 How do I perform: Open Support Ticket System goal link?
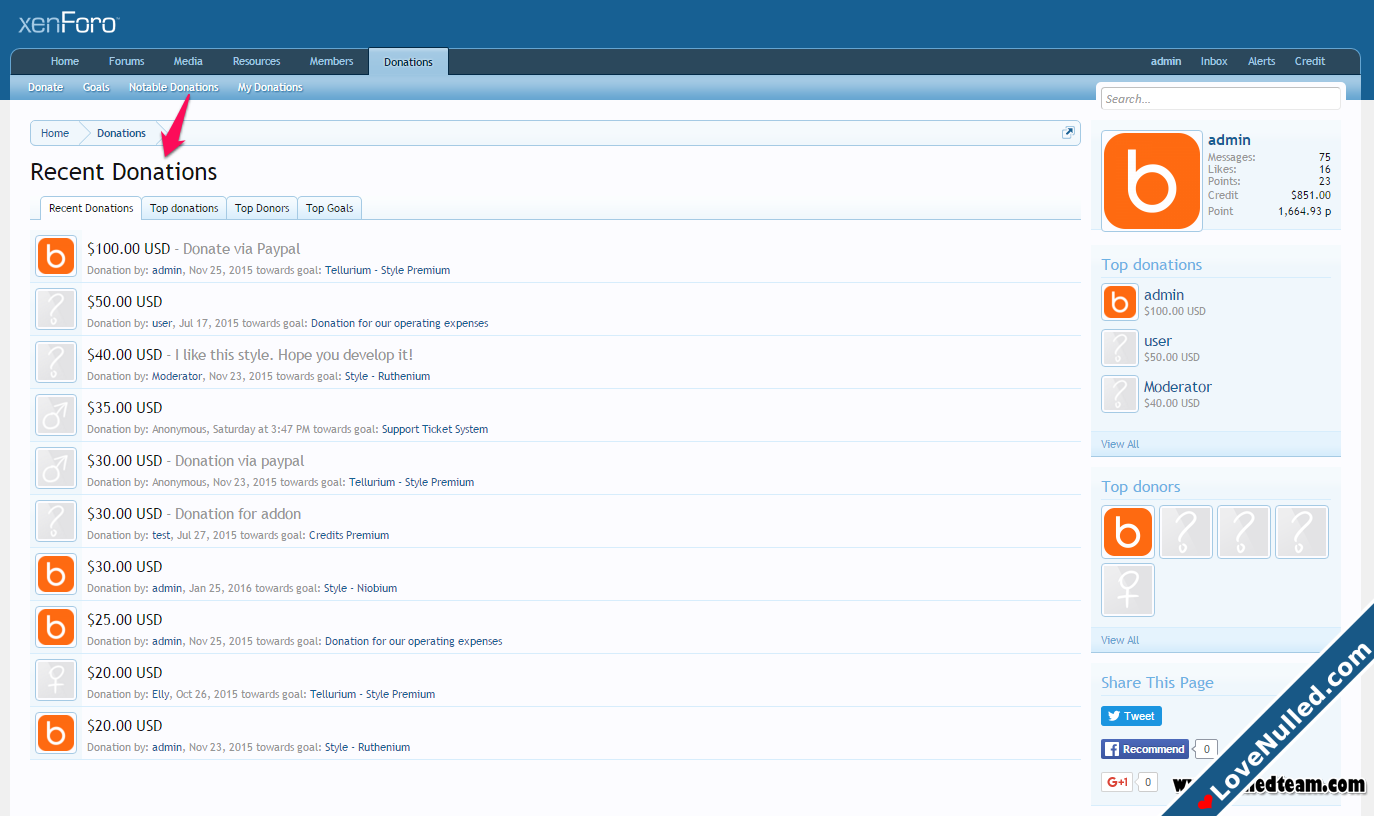pos(435,429)
